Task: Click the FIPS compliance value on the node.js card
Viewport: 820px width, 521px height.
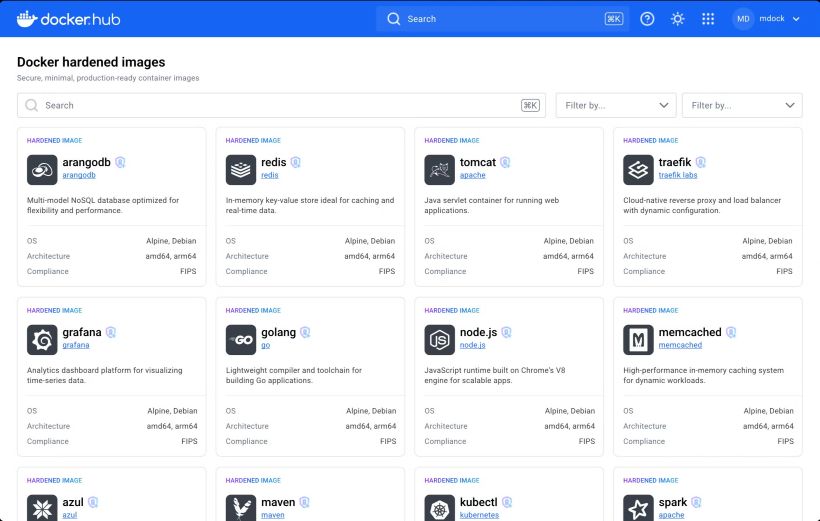Action: [587, 441]
